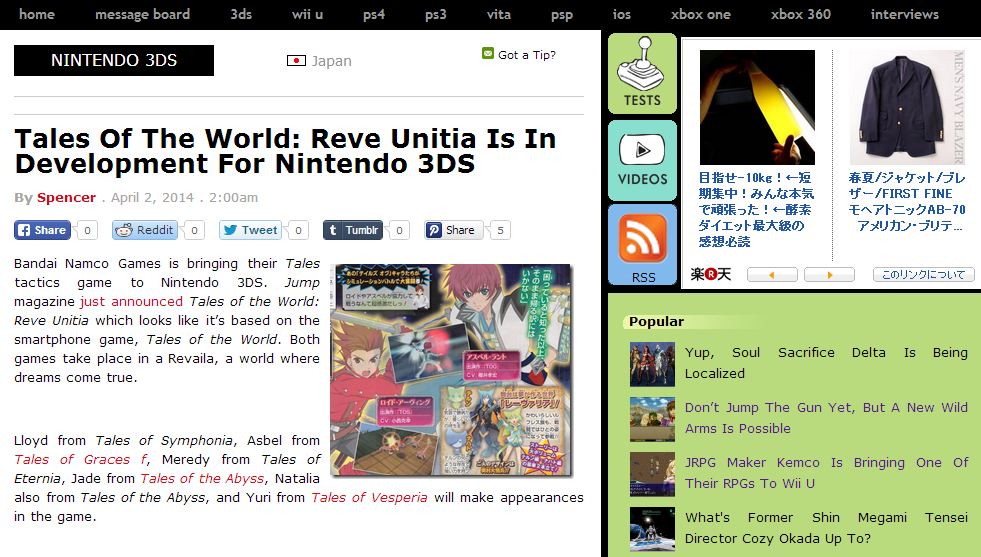Select the ps3 menu item

(435, 14)
